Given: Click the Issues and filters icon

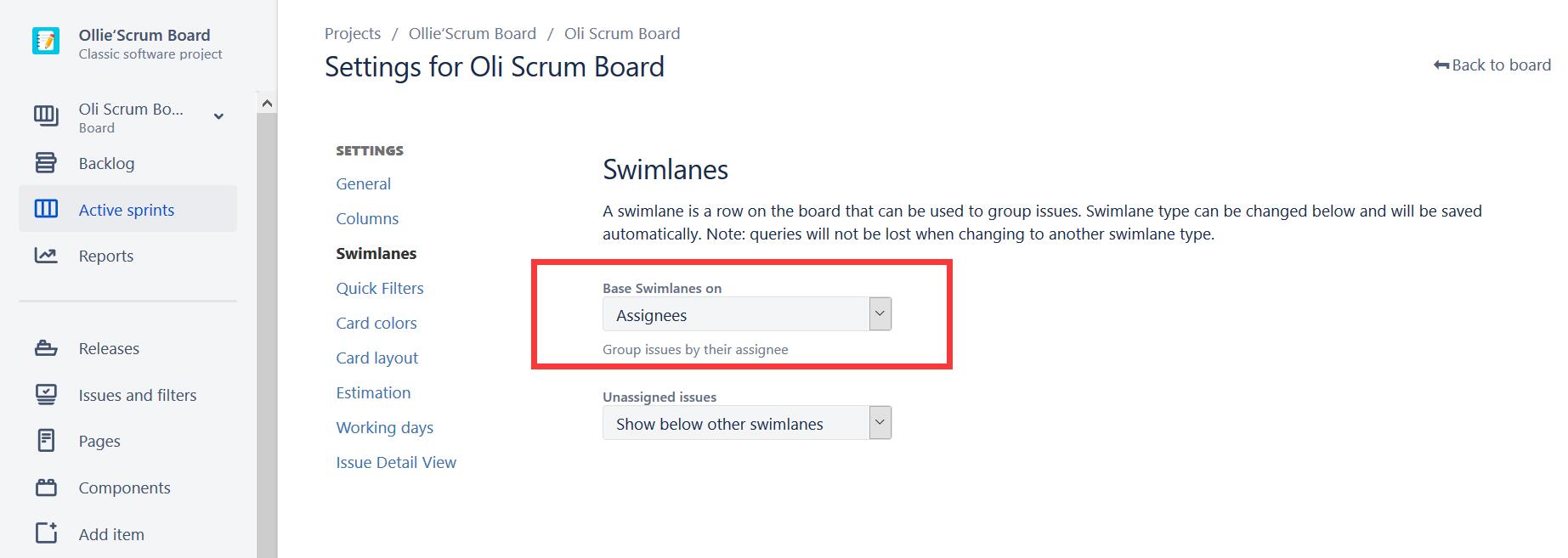Looking at the screenshot, I should (46, 394).
